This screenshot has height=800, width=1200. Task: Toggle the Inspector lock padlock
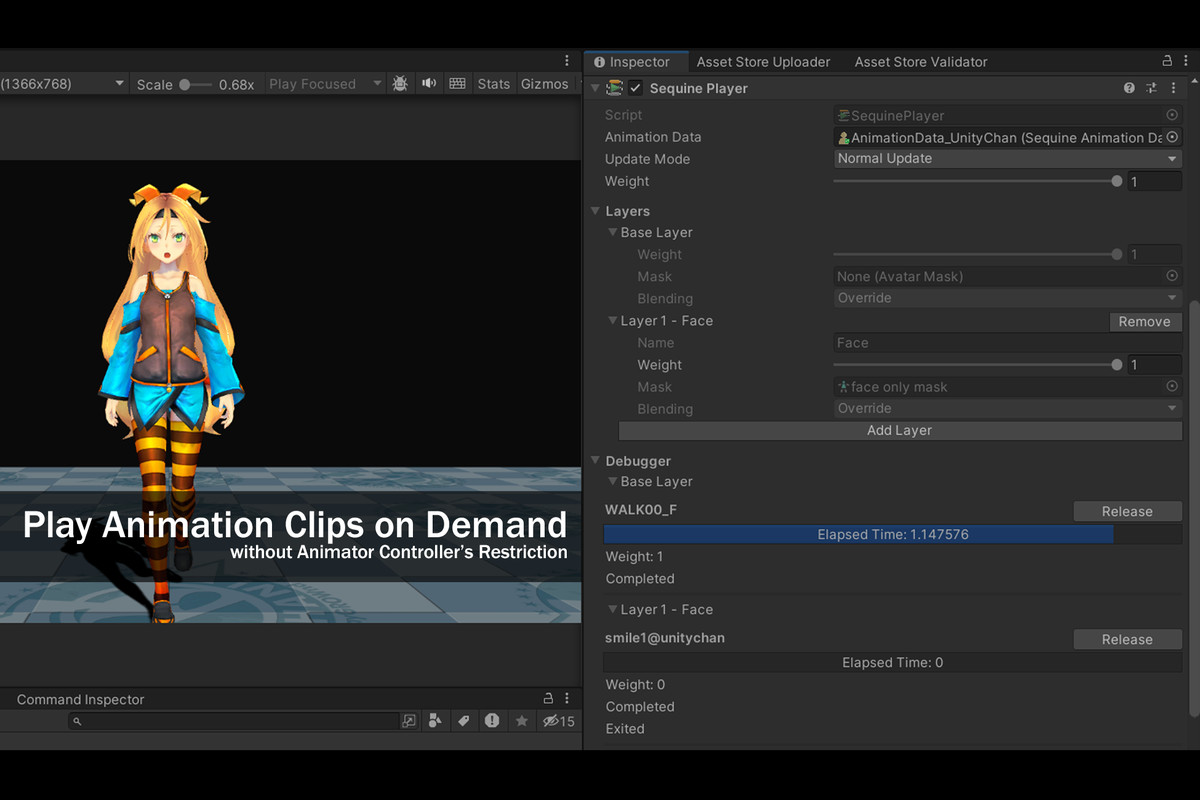1168,62
